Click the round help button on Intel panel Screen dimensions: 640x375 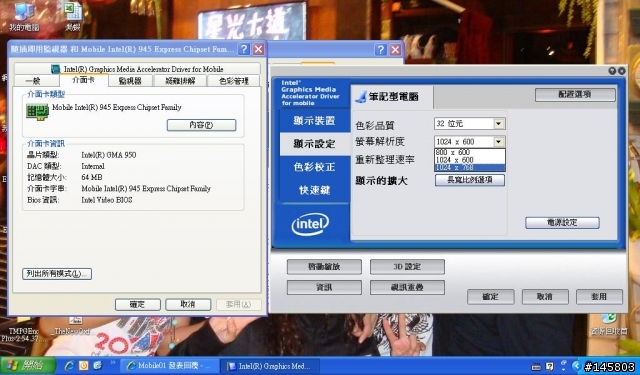[x=612, y=71]
